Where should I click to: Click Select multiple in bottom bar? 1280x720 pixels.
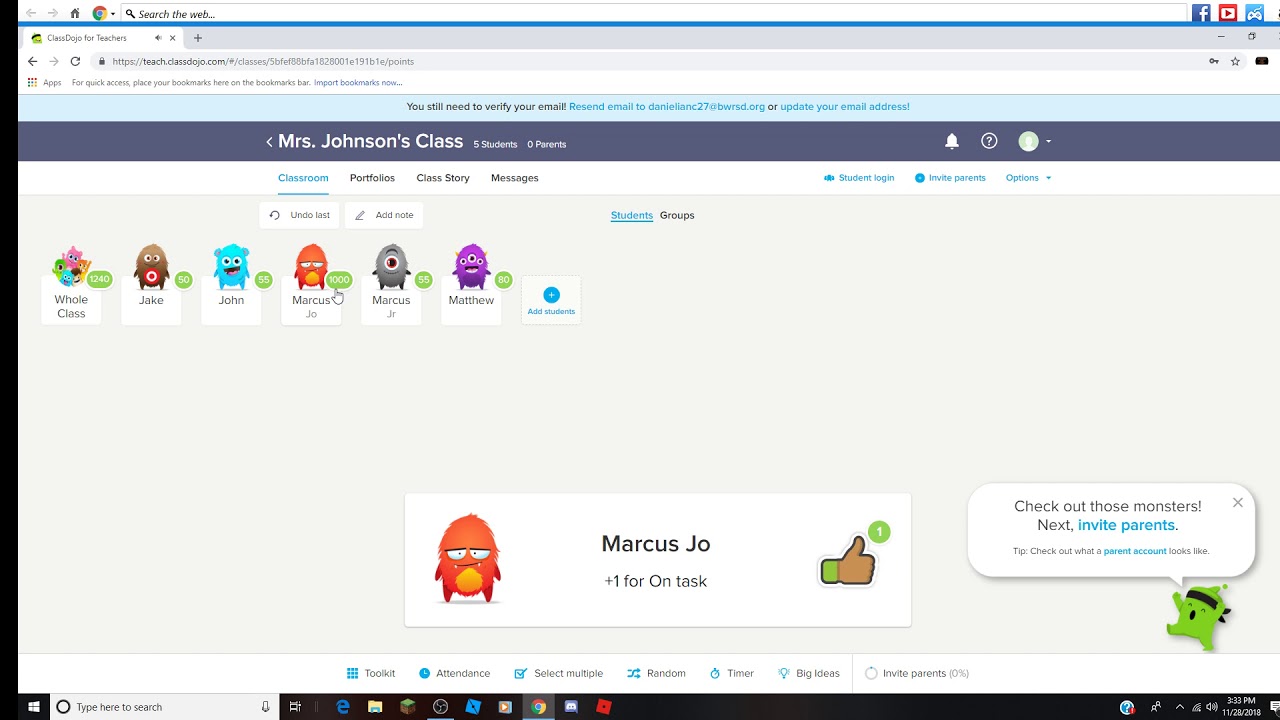tap(558, 673)
